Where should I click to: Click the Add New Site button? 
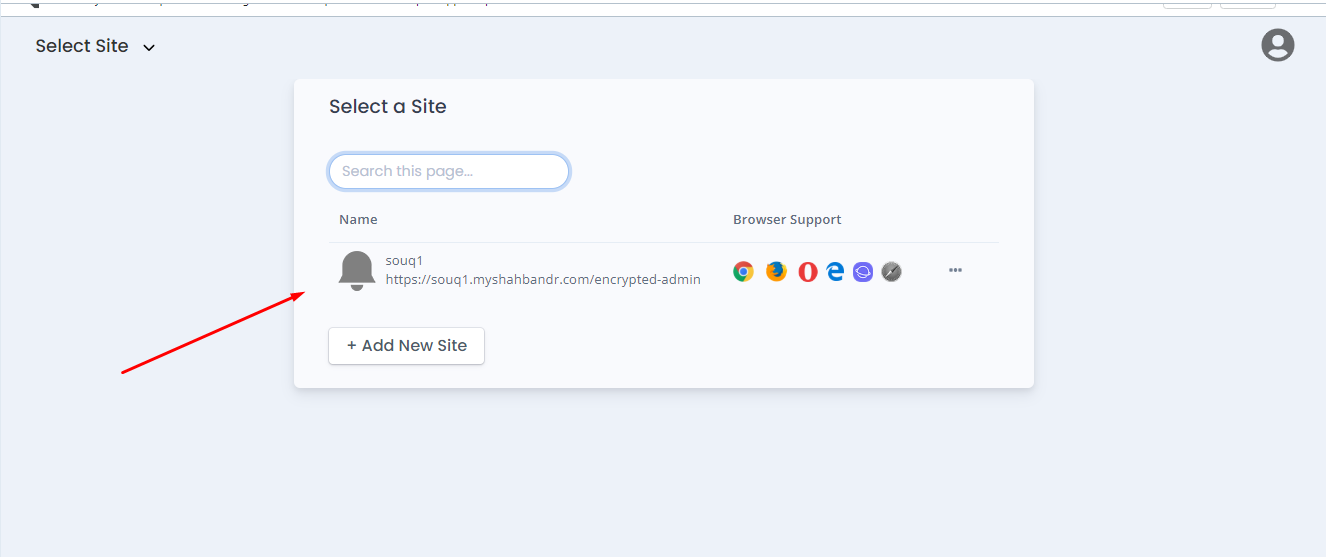[406, 345]
